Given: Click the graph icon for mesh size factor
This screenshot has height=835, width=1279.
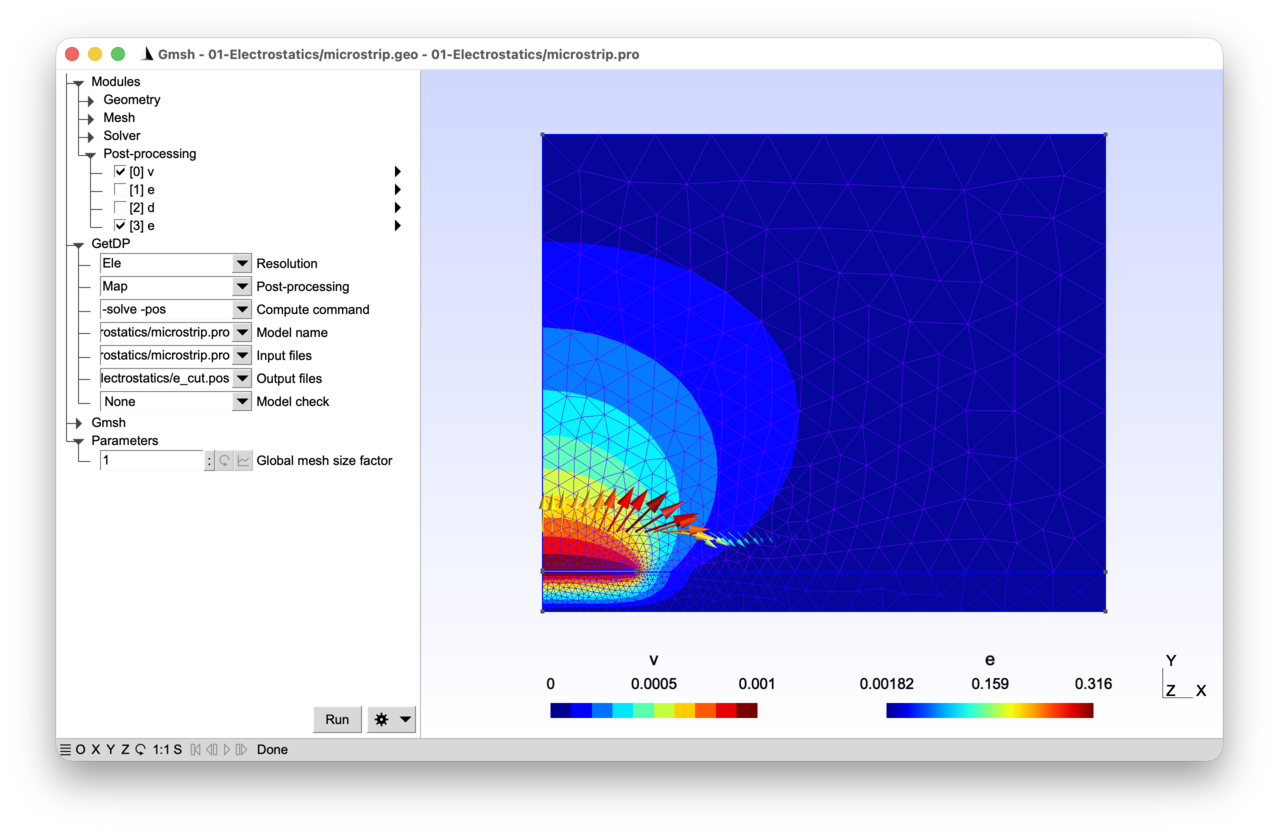Looking at the screenshot, I should tap(244, 461).
